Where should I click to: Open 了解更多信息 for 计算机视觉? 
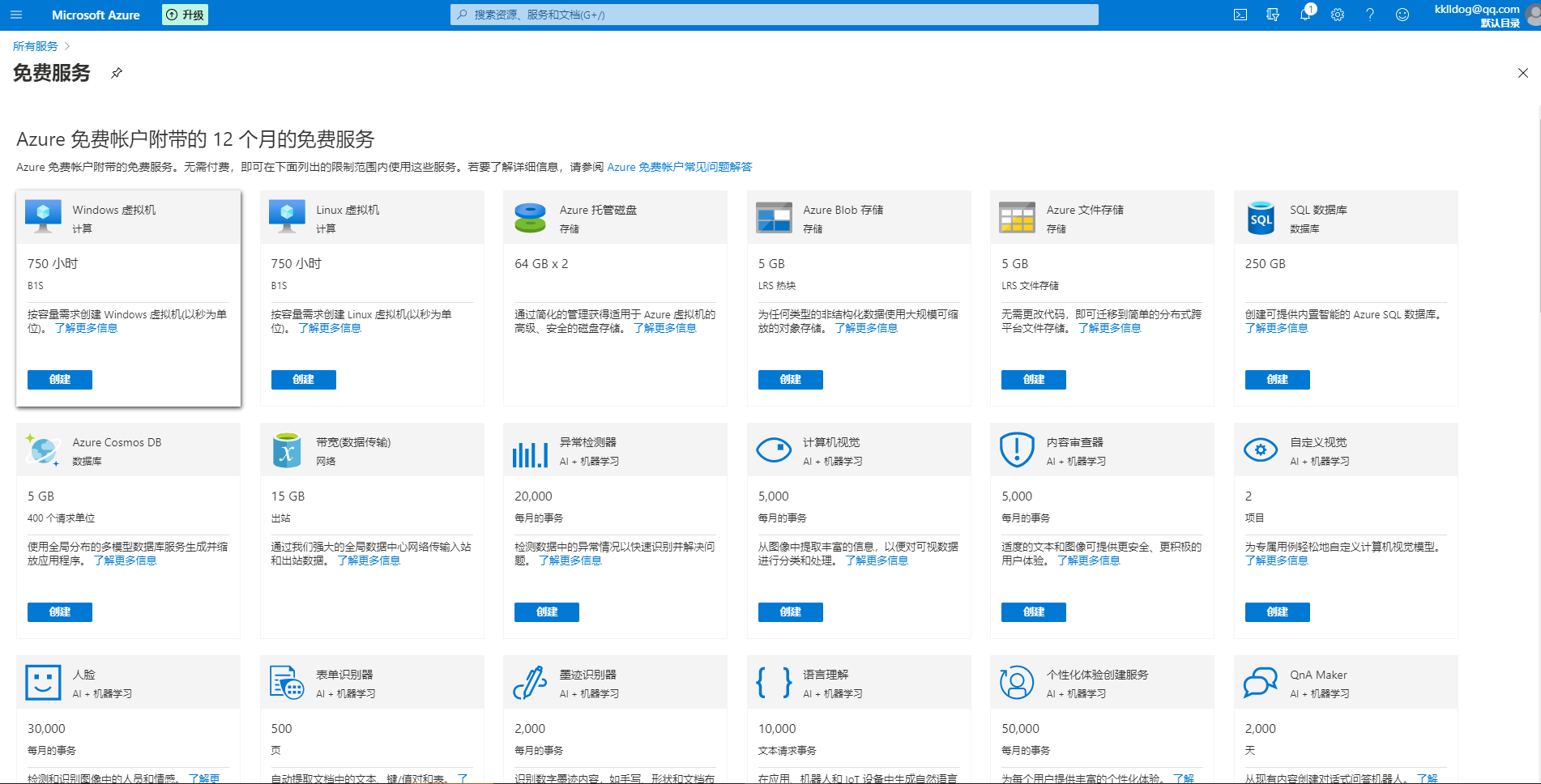[877, 560]
